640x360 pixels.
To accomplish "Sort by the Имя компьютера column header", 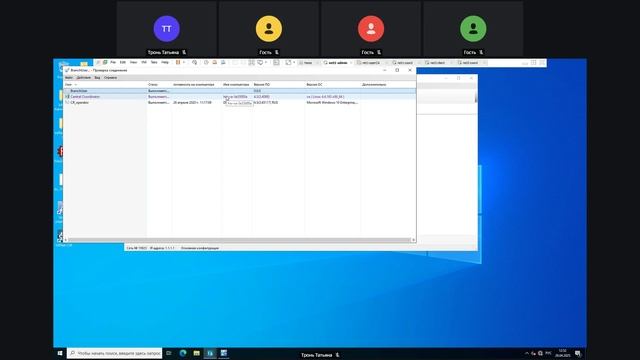I will click(237, 84).
